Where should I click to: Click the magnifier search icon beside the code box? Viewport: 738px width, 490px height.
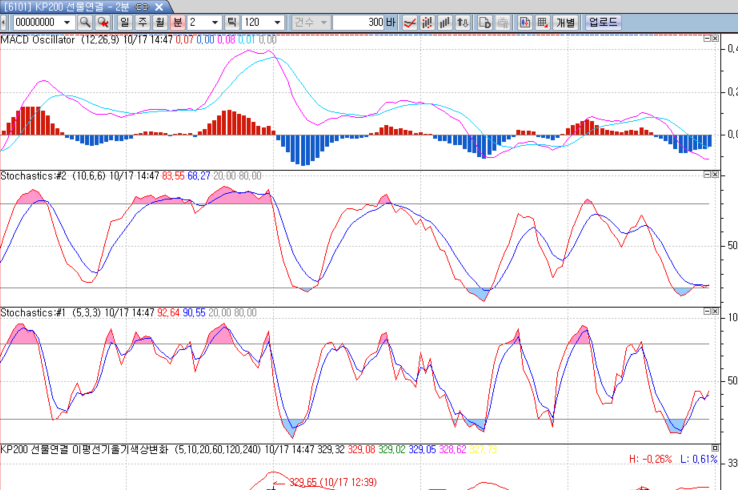coord(85,21)
